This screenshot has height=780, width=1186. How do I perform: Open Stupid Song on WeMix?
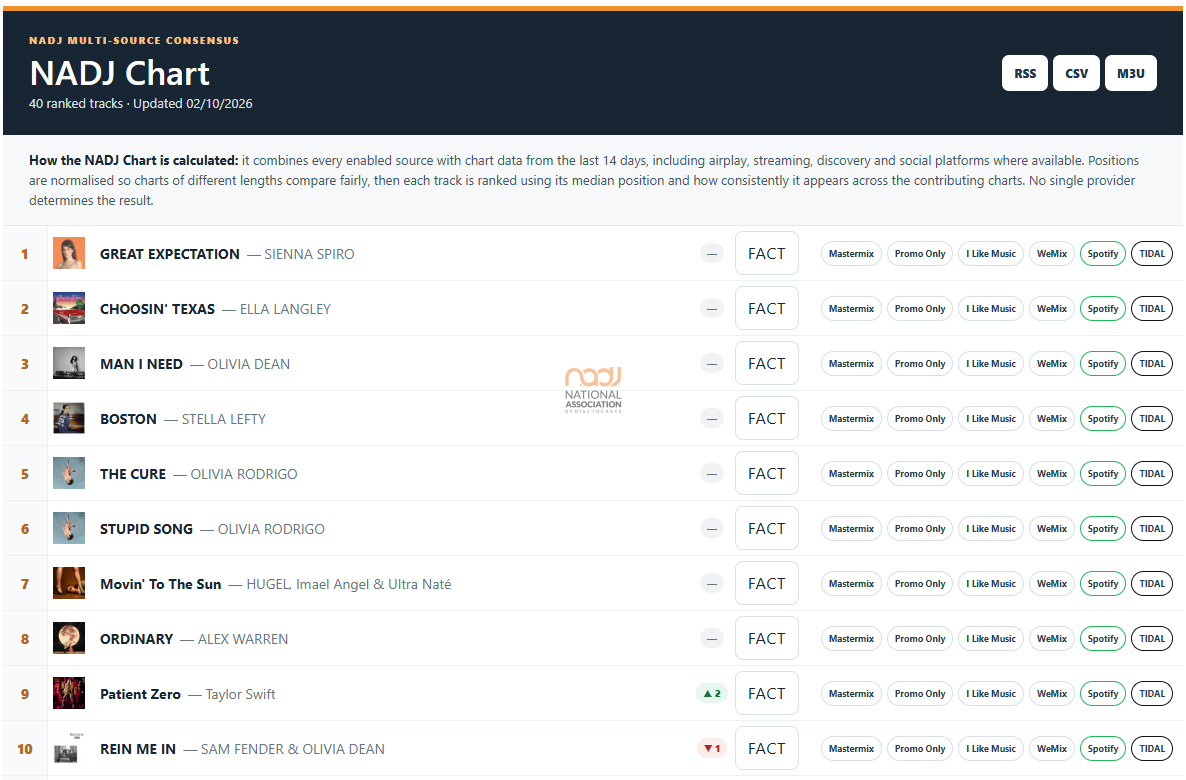pos(1051,529)
